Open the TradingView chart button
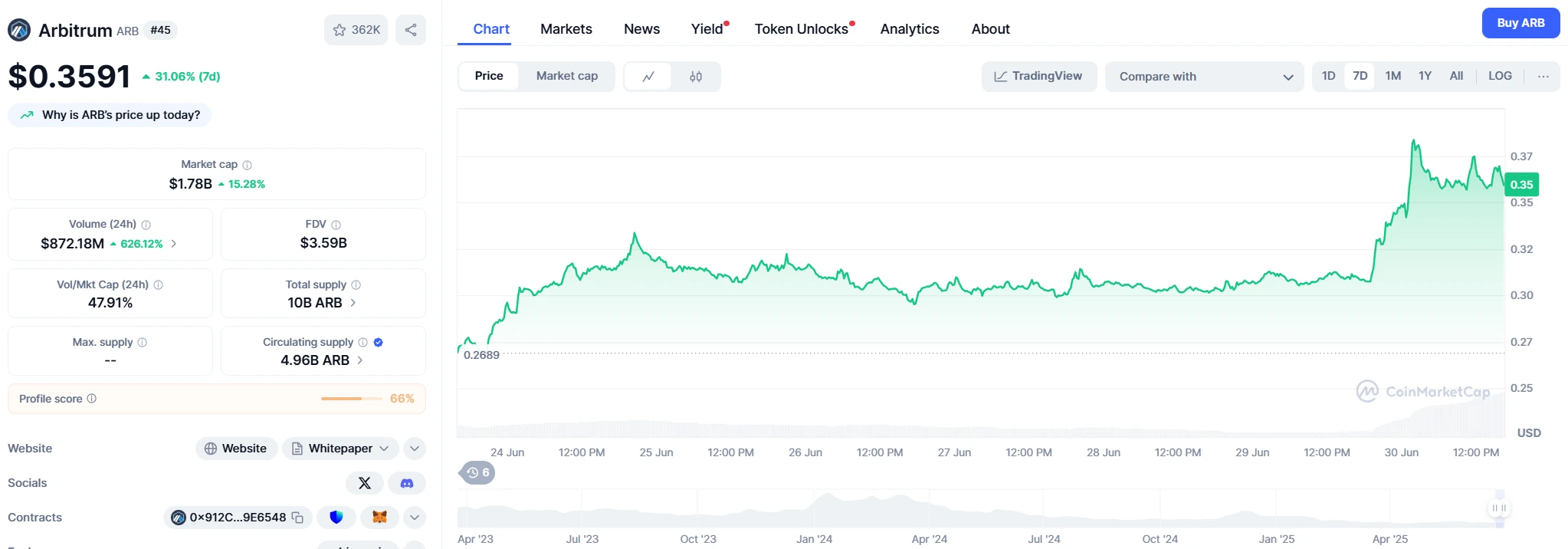Viewport: 1568px width, 549px height. point(1039,77)
